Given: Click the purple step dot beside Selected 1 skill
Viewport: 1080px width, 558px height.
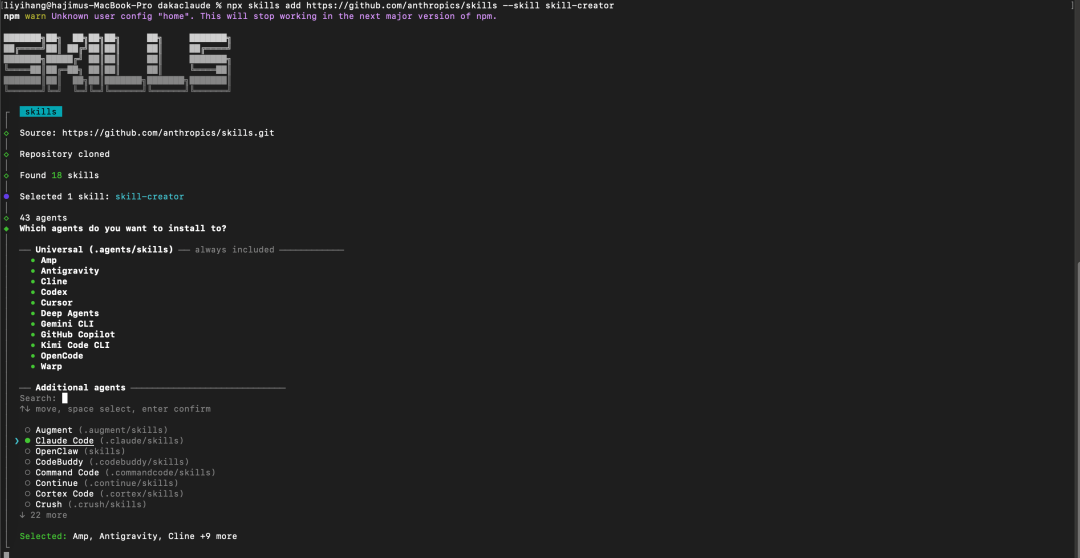Looking at the screenshot, I should tap(6, 197).
